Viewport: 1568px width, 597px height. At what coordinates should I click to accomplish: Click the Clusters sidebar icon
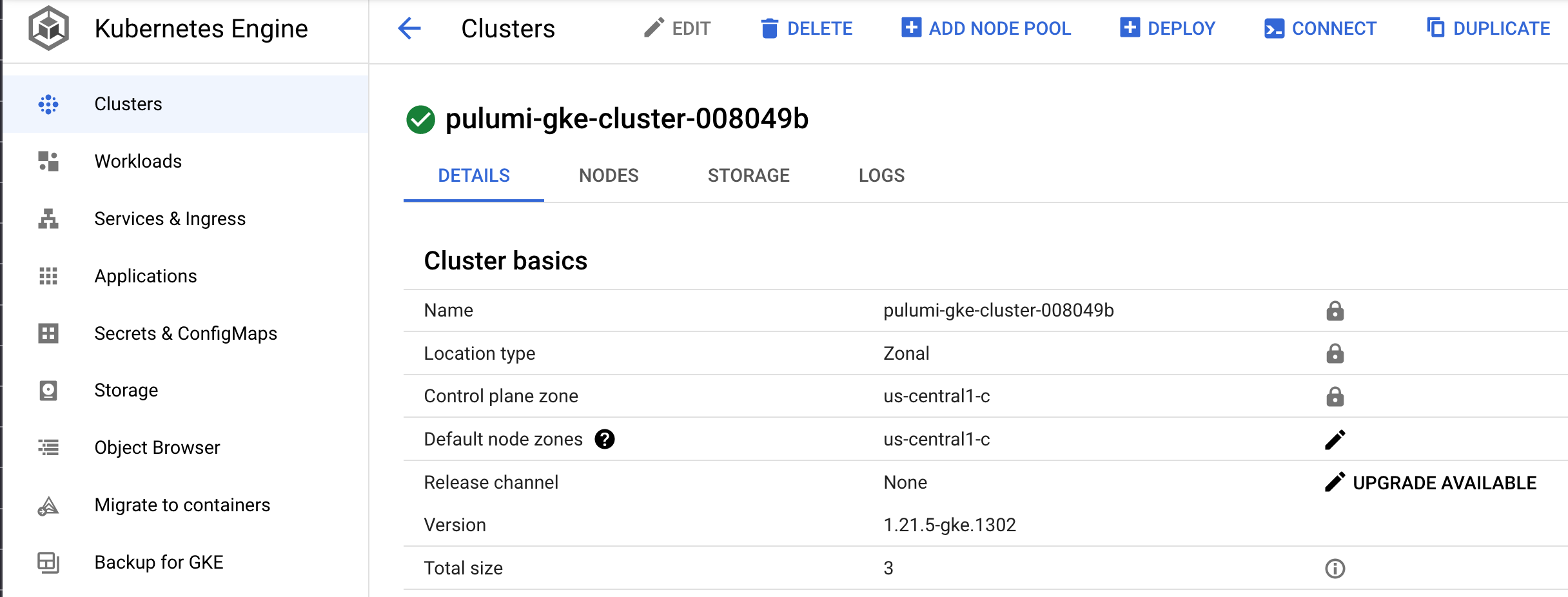pos(48,104)
